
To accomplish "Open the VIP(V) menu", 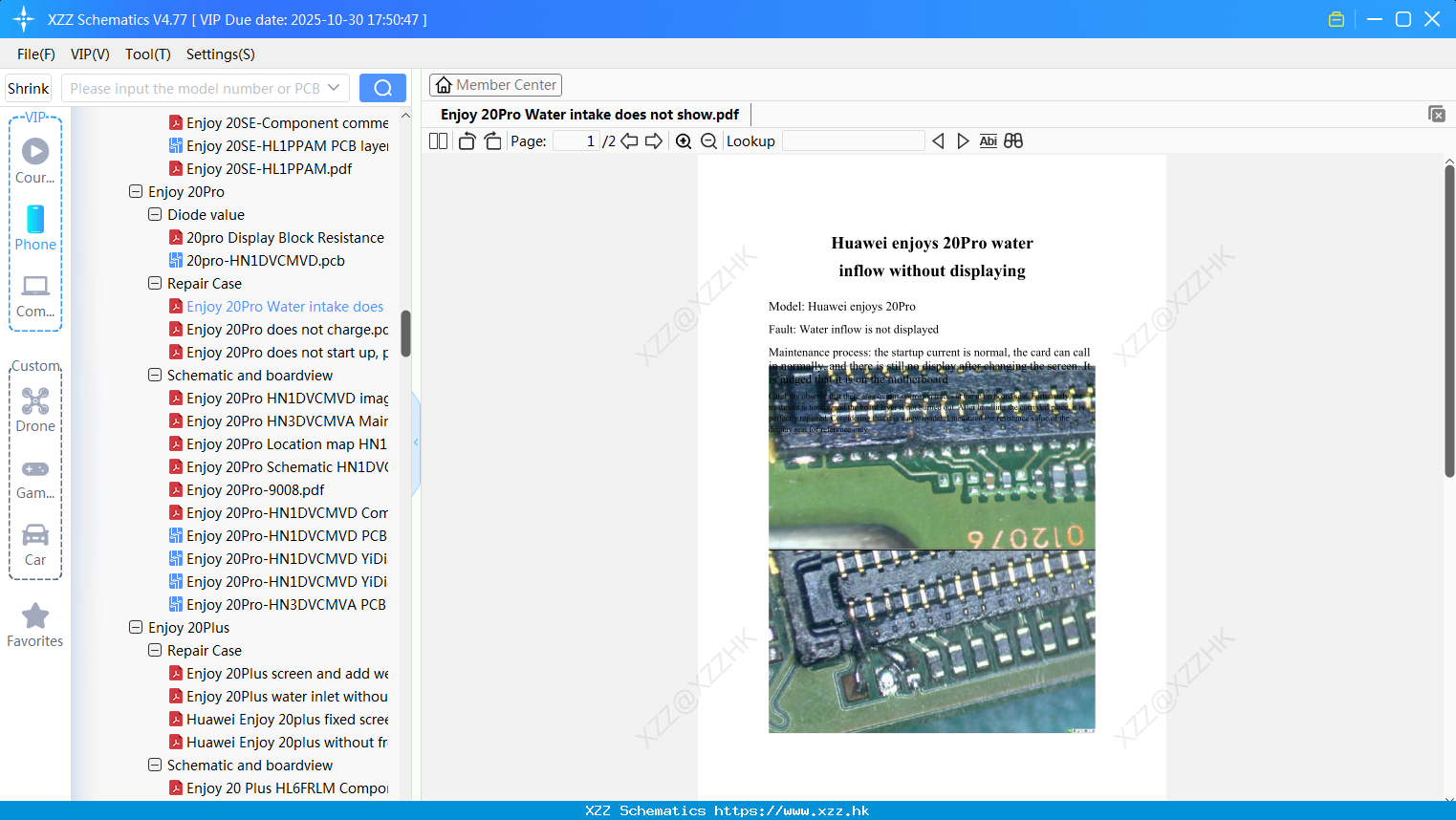I will coord(90,54).
